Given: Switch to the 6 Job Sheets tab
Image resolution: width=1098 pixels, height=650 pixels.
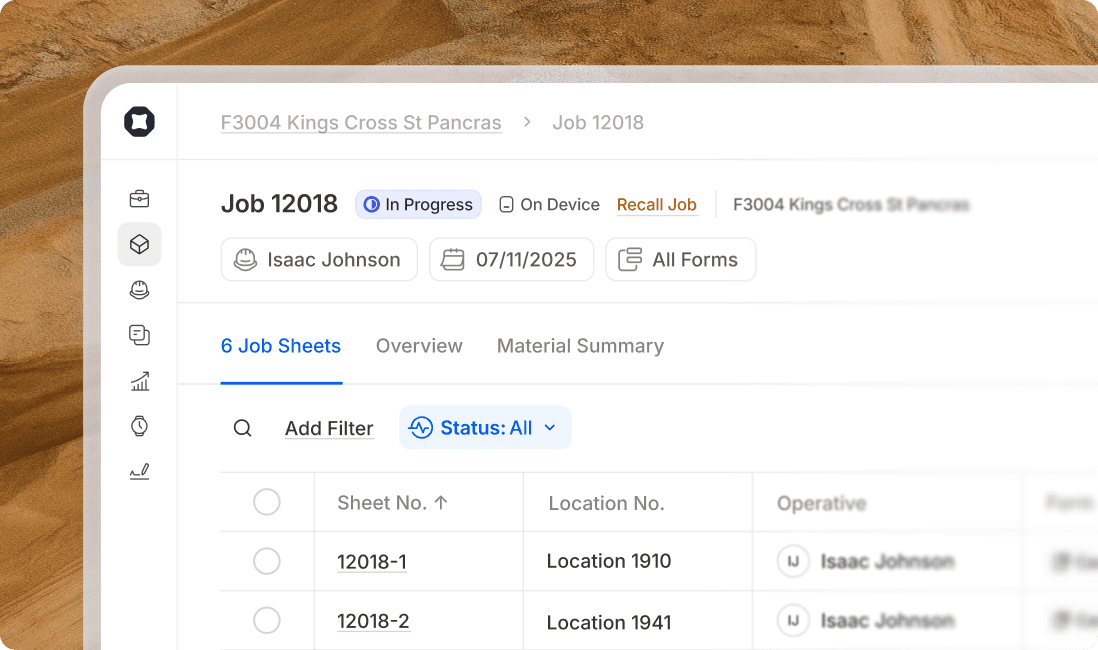Looking at the screenshot, I should [281, 346].
